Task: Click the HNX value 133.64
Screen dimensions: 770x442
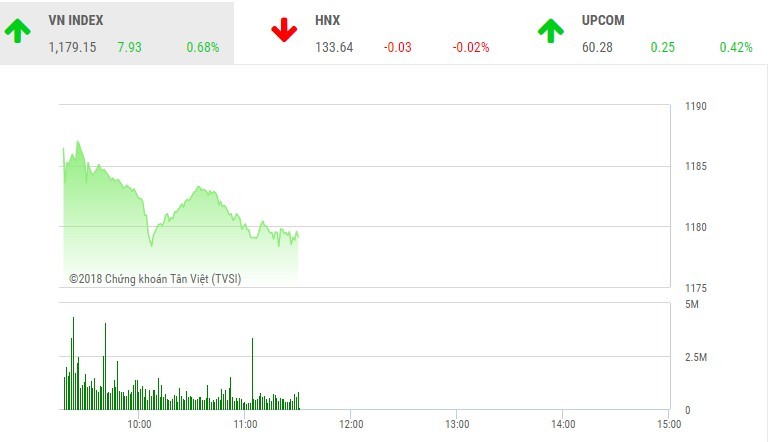Action: (x=333, y=47)
